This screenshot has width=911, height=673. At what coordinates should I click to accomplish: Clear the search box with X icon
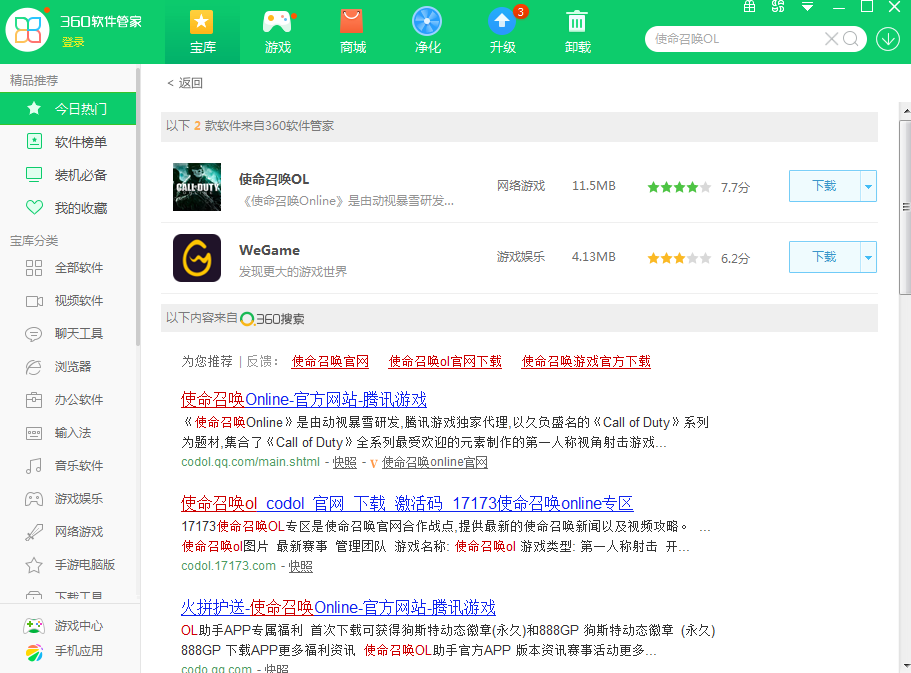pyautogui.click(x=831, y=39)
